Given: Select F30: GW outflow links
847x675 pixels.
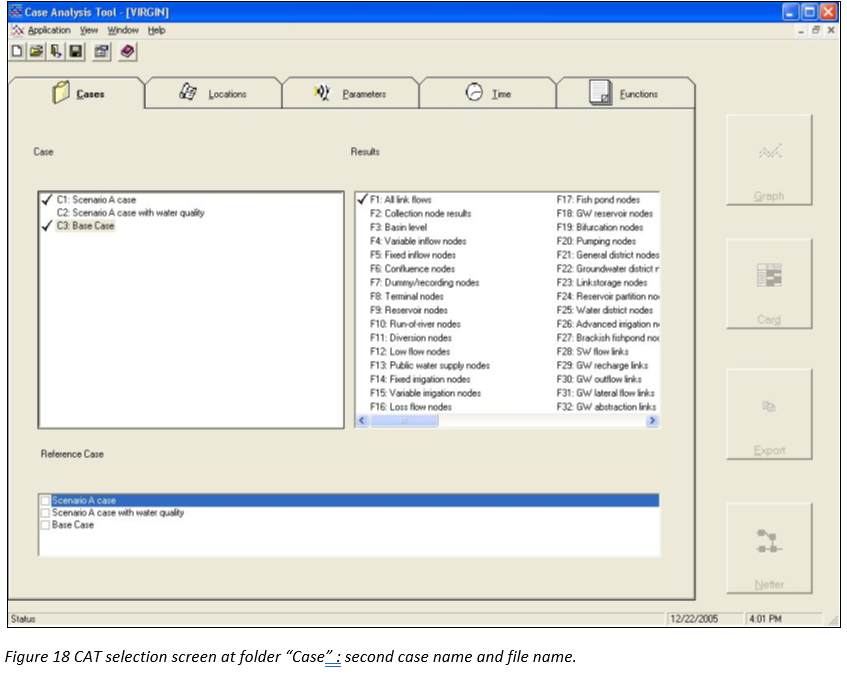Looking at the screenshot, I should point(599,380).
